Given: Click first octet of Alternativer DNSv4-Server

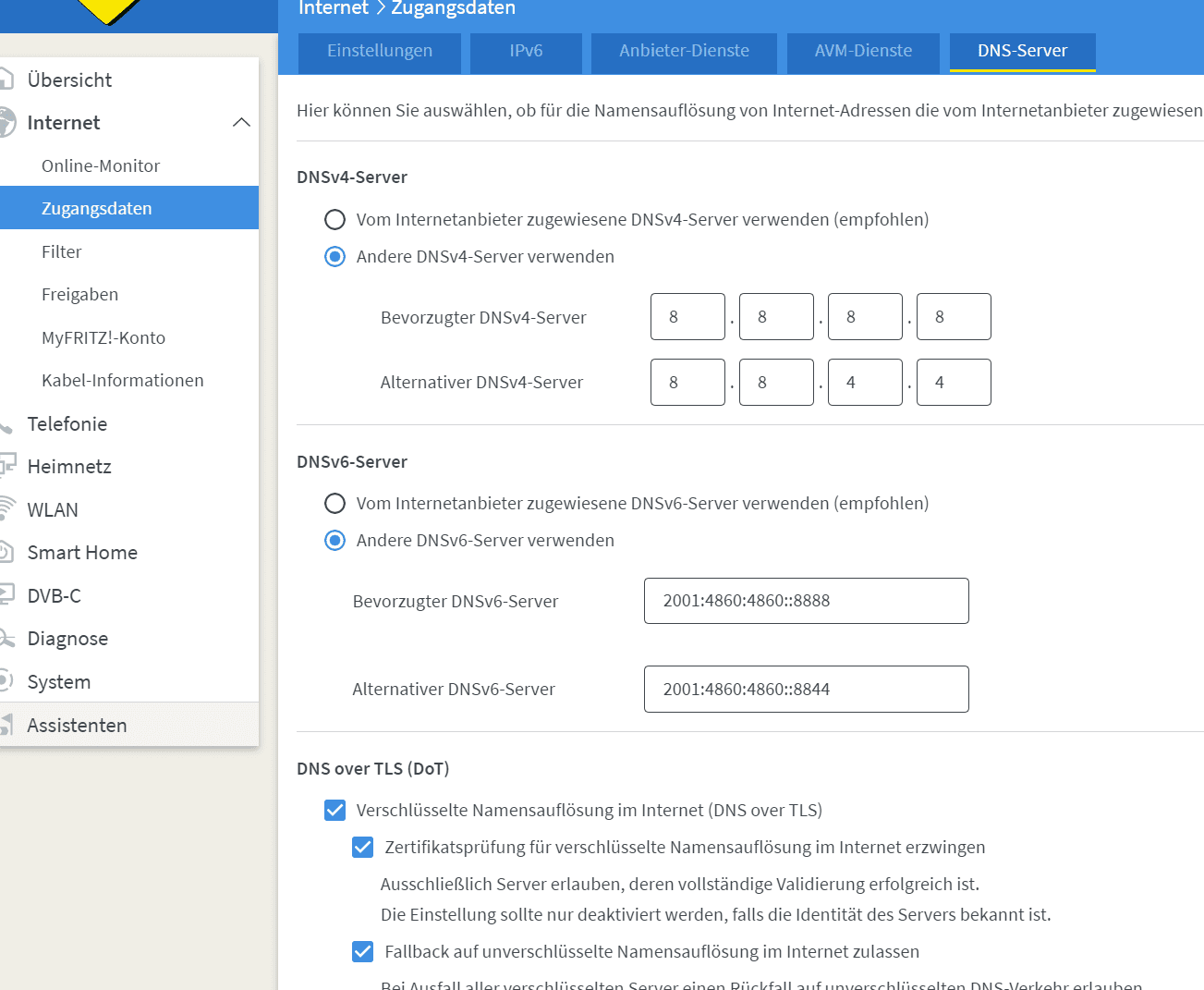Looking at the screenshot, I should coord(687,382).
